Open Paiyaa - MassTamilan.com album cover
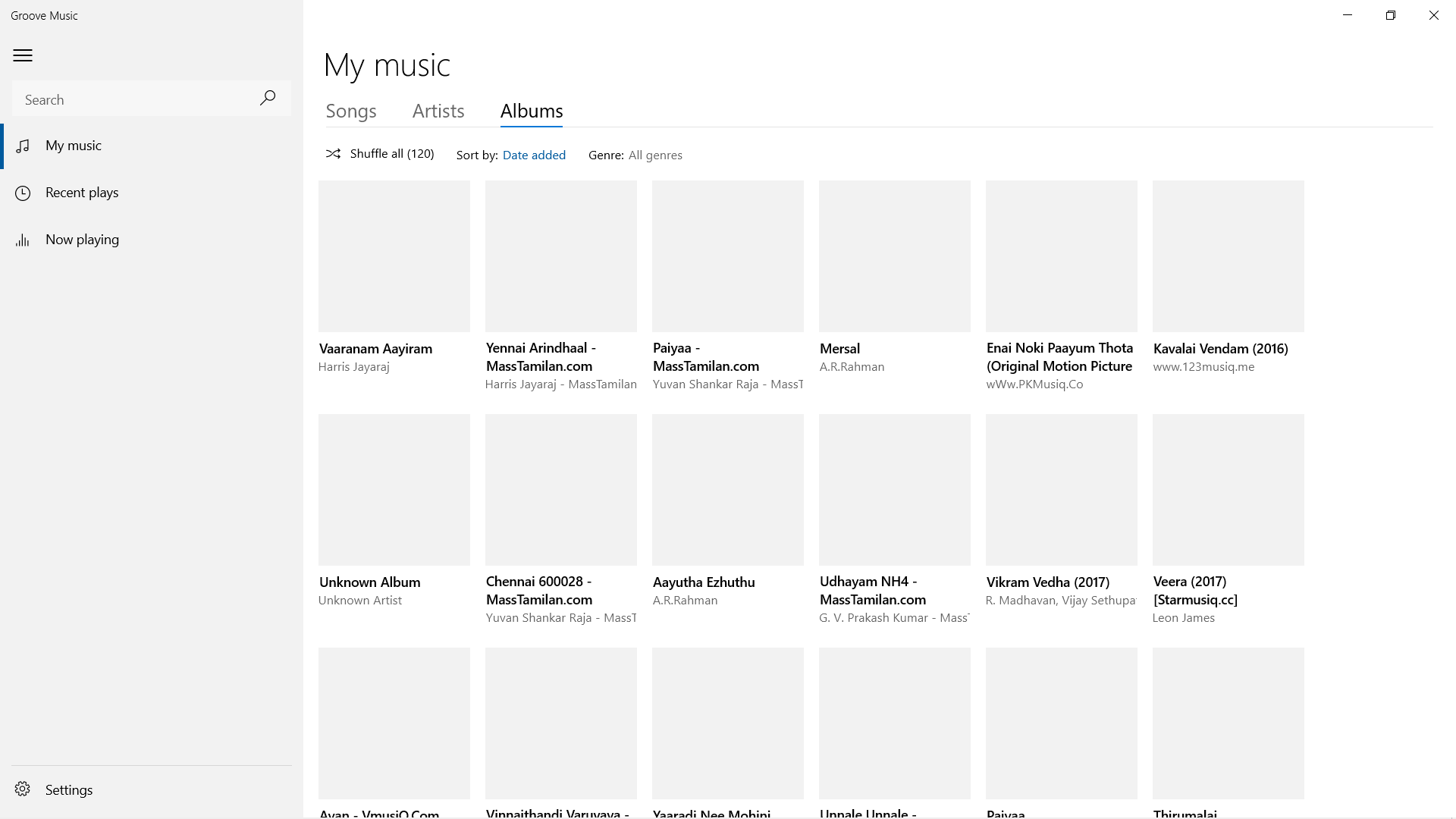 (x=728, y=256)
